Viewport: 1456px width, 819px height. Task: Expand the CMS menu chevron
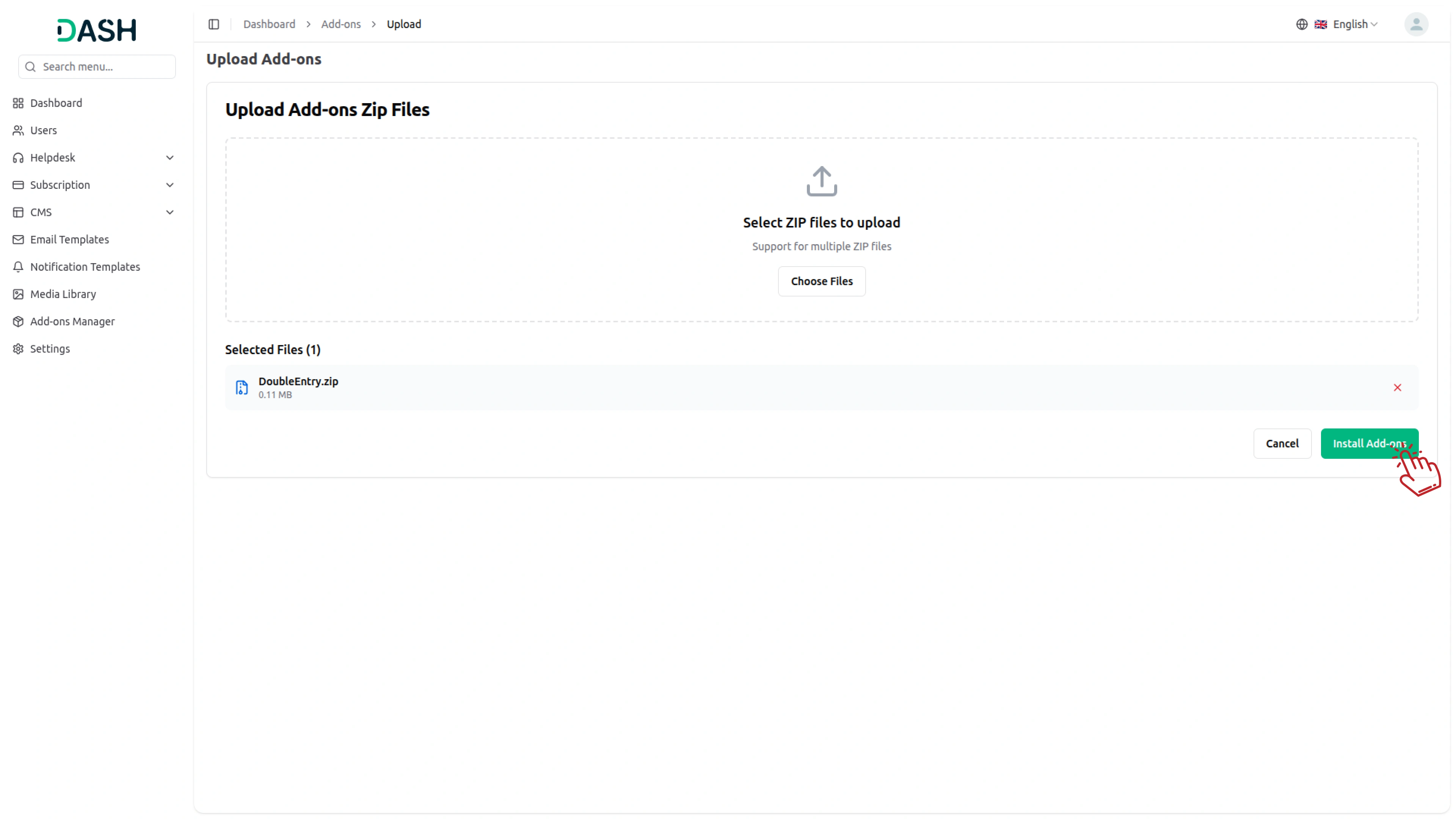click(169, 212)
